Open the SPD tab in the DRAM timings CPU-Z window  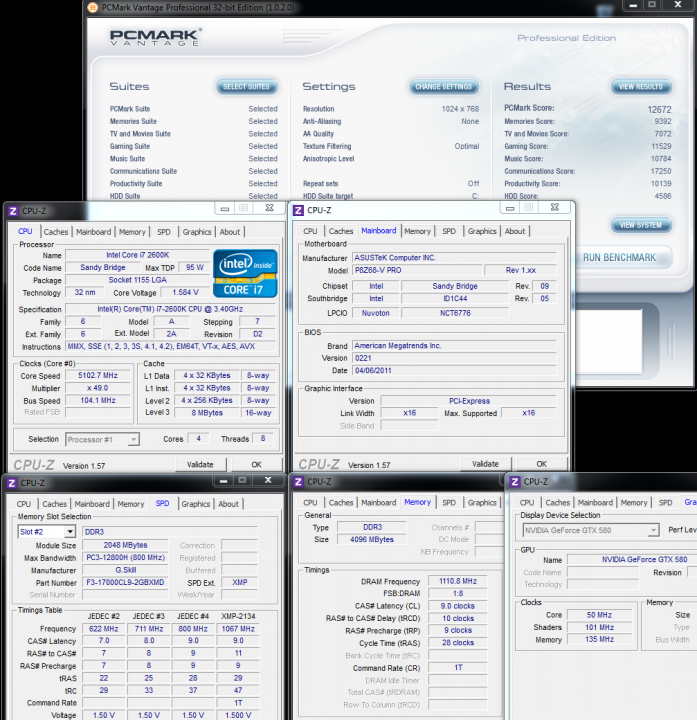(x=449, y=502)
